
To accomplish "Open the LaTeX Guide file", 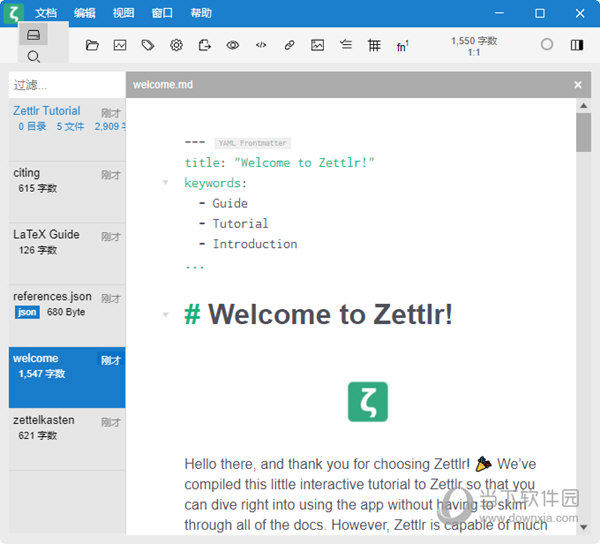I will pos(67,254).
